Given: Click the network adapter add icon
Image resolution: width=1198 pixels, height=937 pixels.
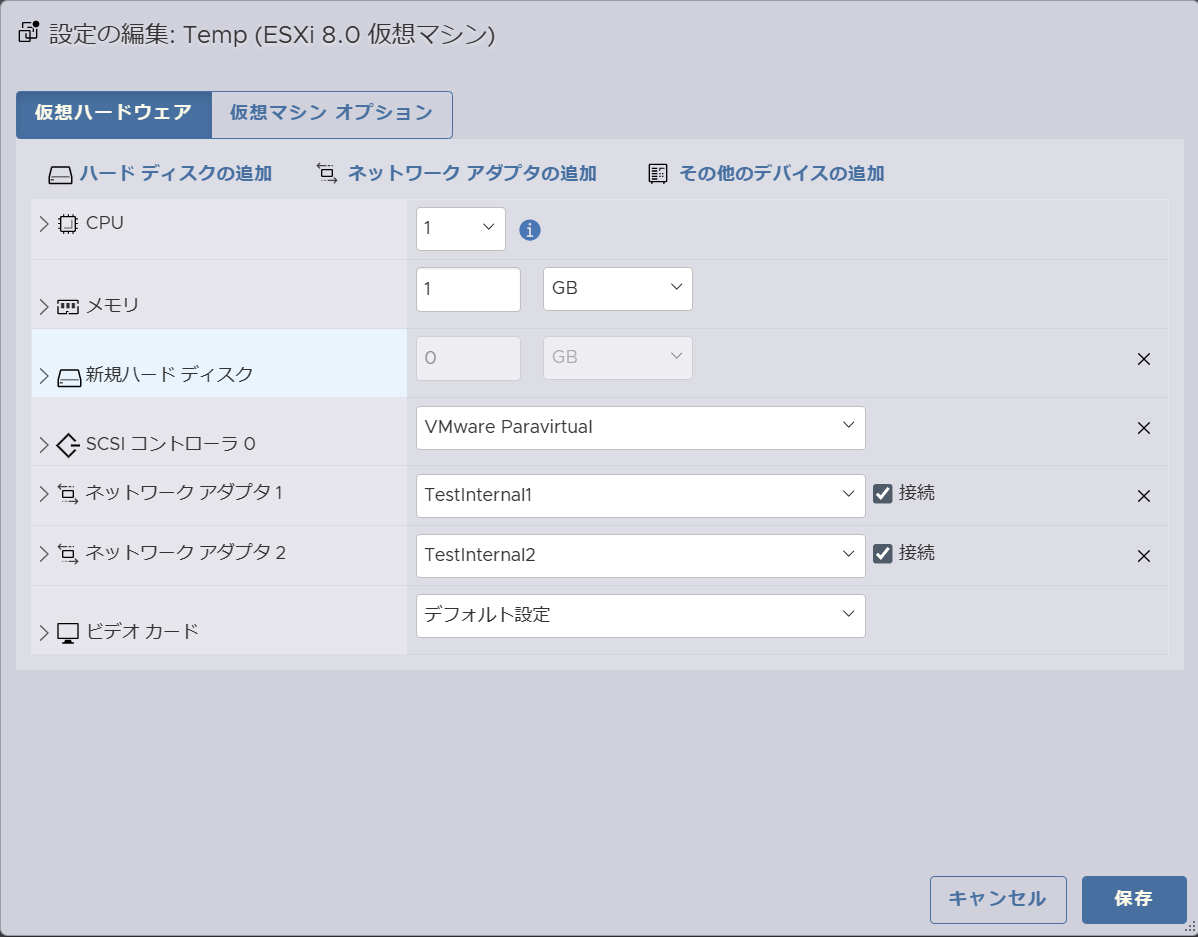Looking at the screenshot, I should point(327,173).
